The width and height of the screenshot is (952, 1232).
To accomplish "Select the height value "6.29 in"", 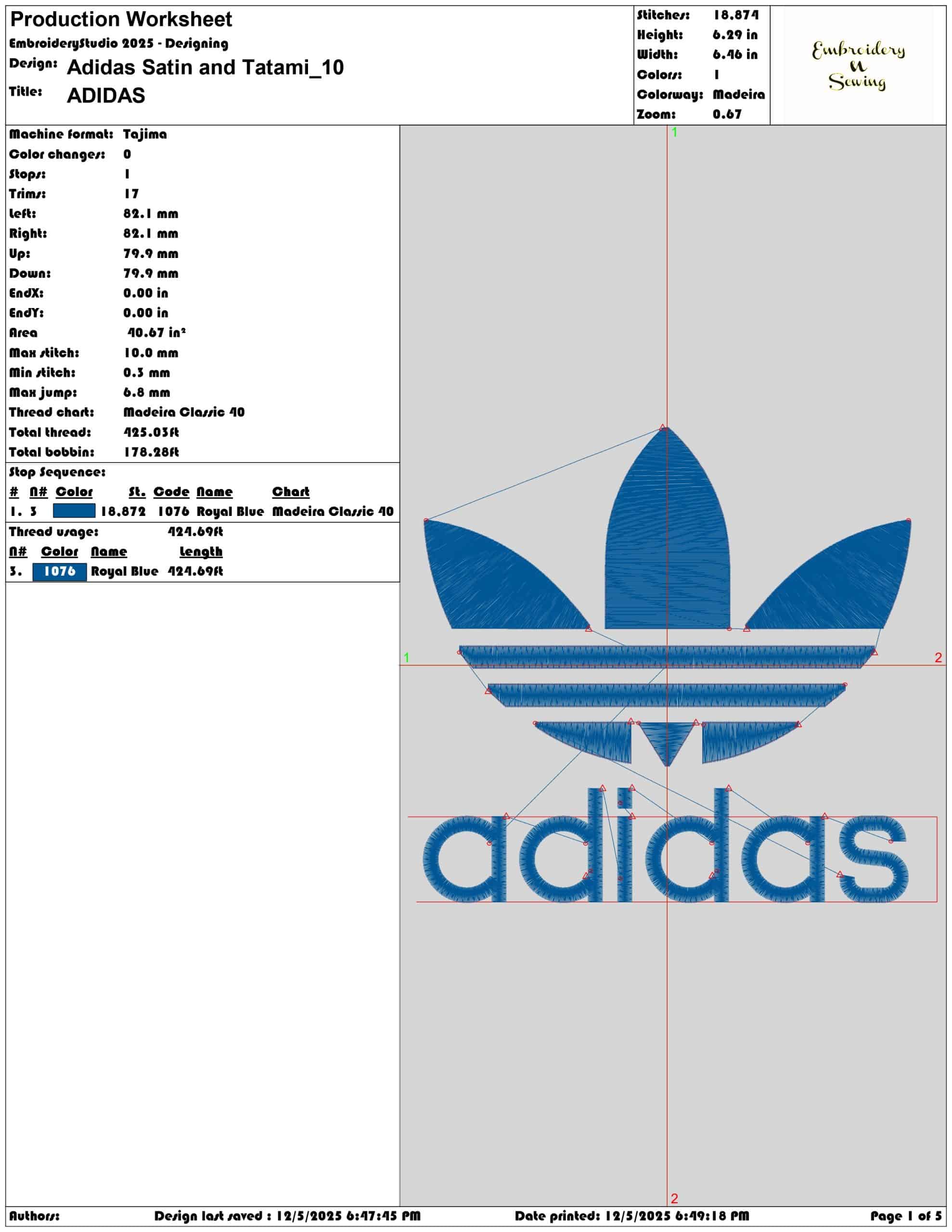I will [735, 35].
